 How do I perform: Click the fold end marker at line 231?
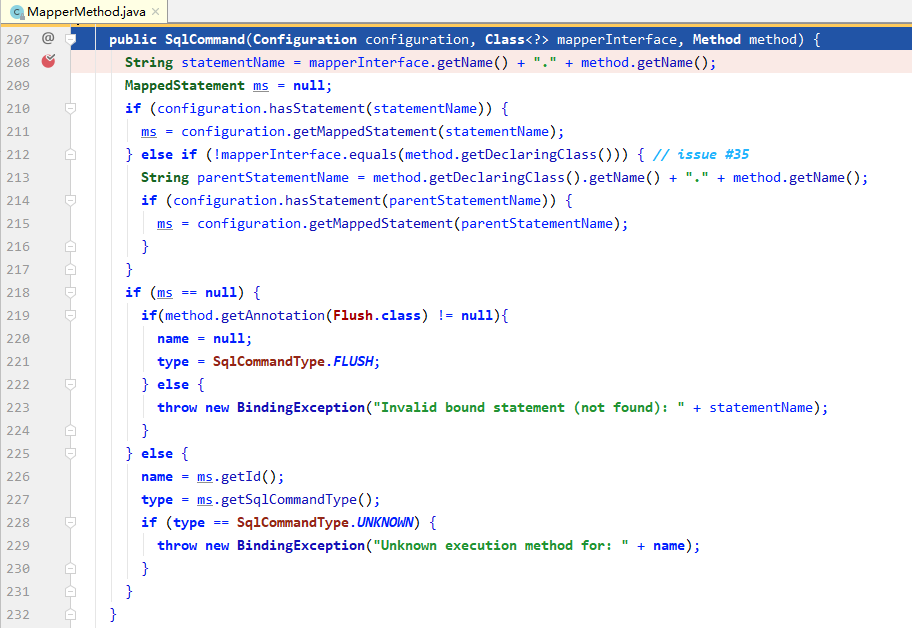tap(70, 591)
